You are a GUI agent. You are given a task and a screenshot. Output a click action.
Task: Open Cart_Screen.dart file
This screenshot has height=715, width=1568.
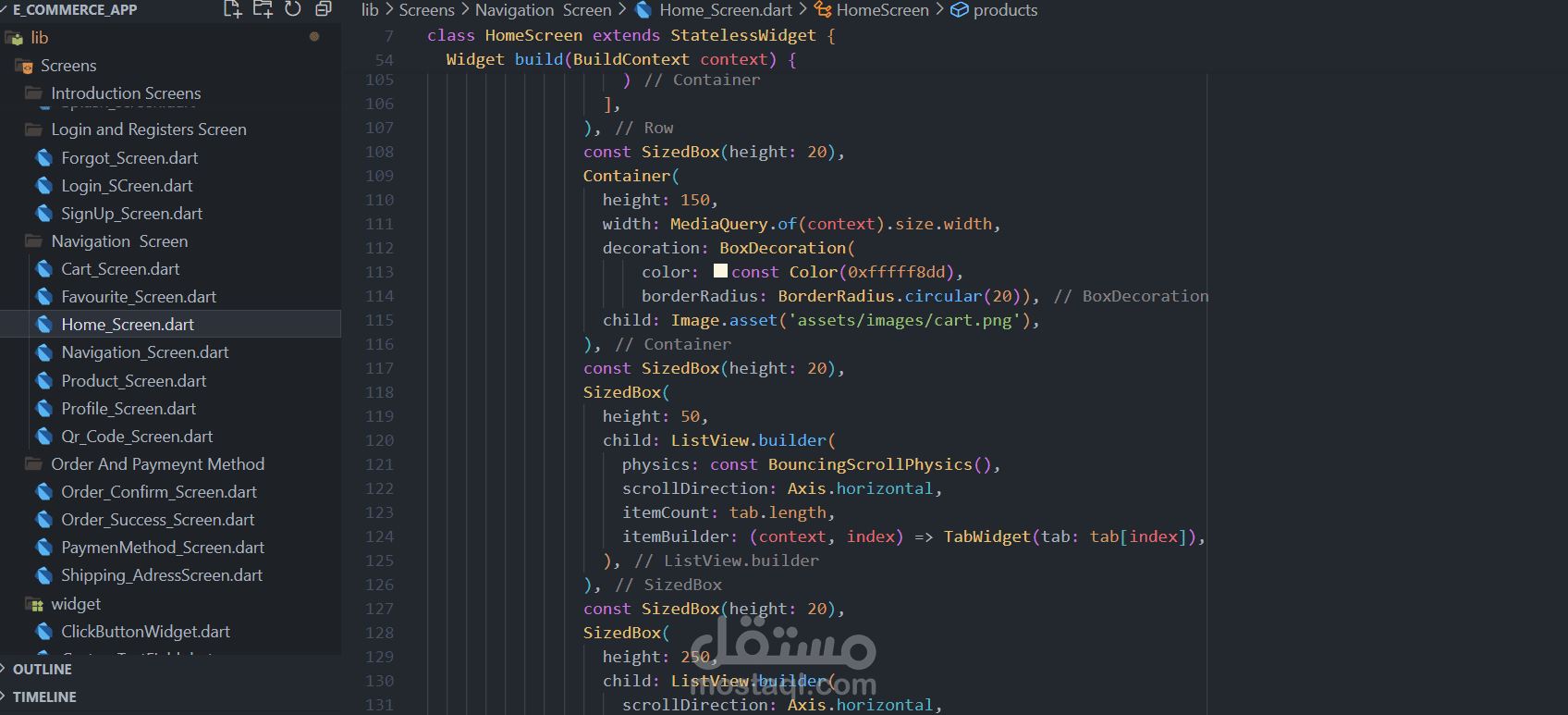120,269
